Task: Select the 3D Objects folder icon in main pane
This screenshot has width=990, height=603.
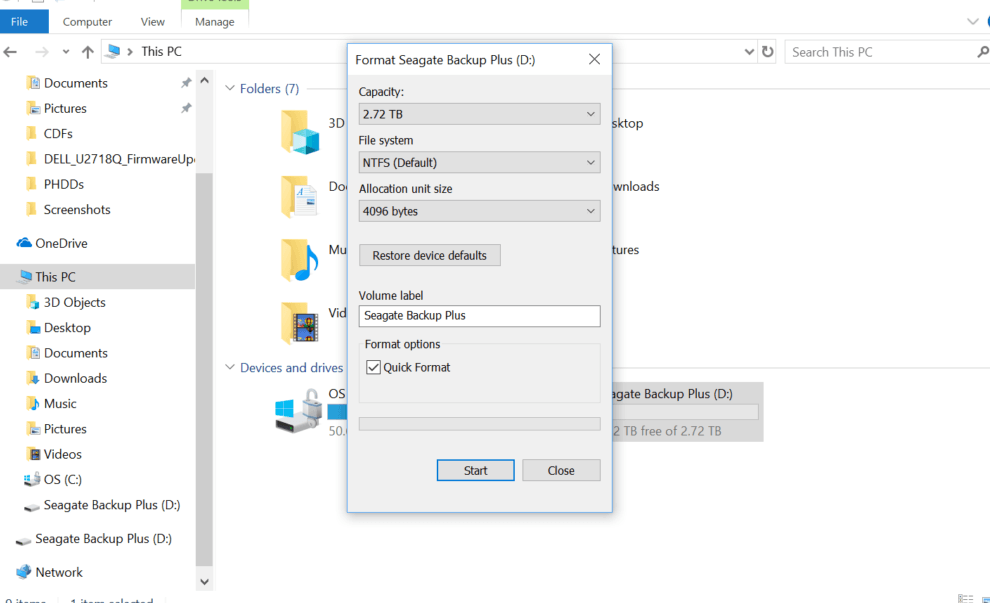Action: click(300, 132)
